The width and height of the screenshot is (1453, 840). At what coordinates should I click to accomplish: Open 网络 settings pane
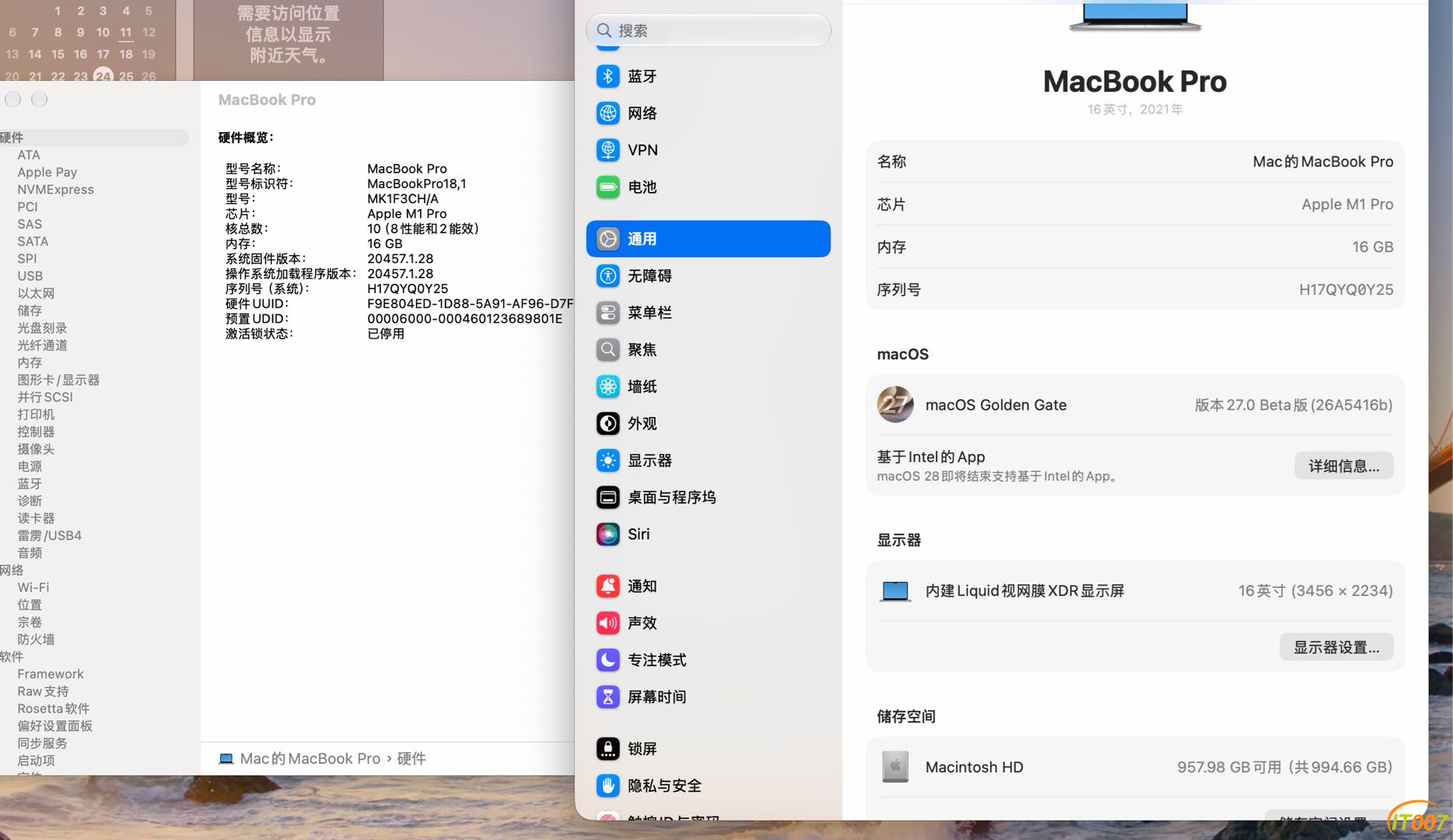coord(708,114)
